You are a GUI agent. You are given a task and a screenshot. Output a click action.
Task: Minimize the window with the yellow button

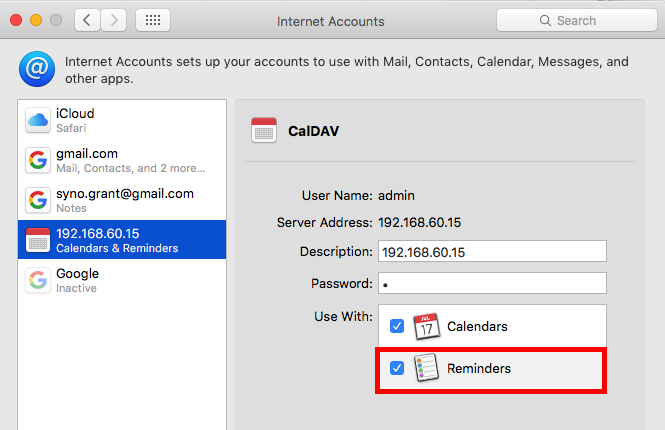pyautogui.click(x=35, y=20)
